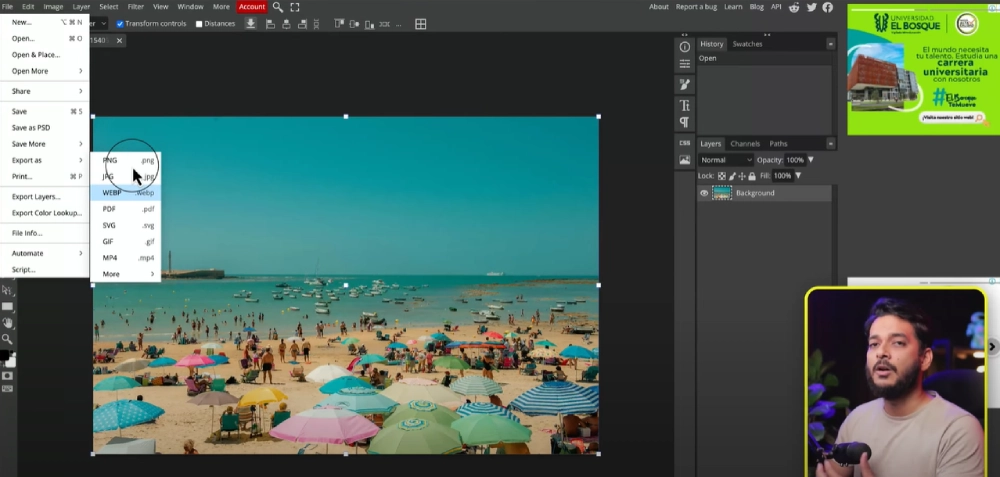Hide the Background layer eye icon
This screenshot has height=477, width=1000.
click(x=704, y=193)
